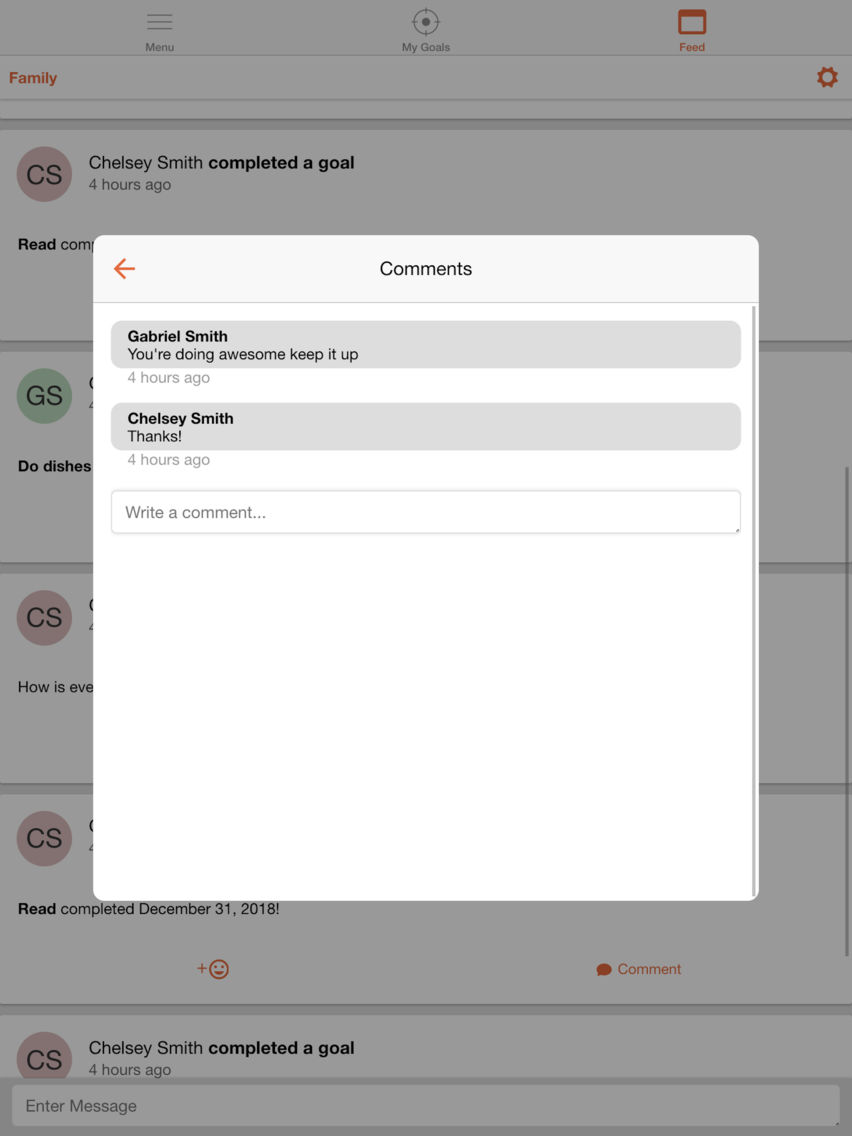Screen dimensions: 852x1136
Task: Click the bottom Chelsey Smith completed a goal header
Action: coord(221,1048)
